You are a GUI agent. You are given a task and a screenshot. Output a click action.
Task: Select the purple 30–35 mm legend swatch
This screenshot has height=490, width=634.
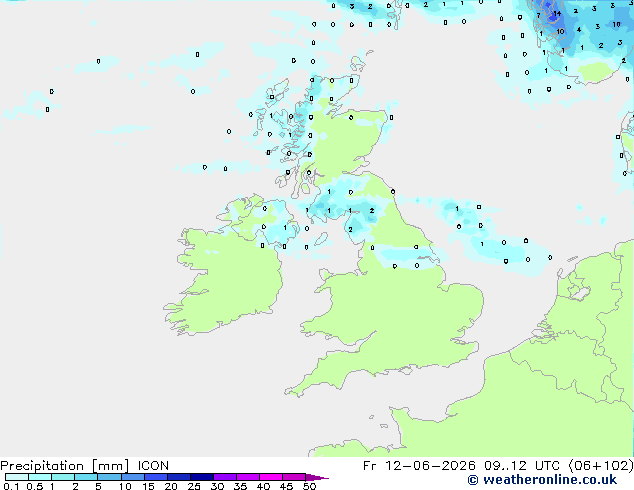tap(225, 477)
